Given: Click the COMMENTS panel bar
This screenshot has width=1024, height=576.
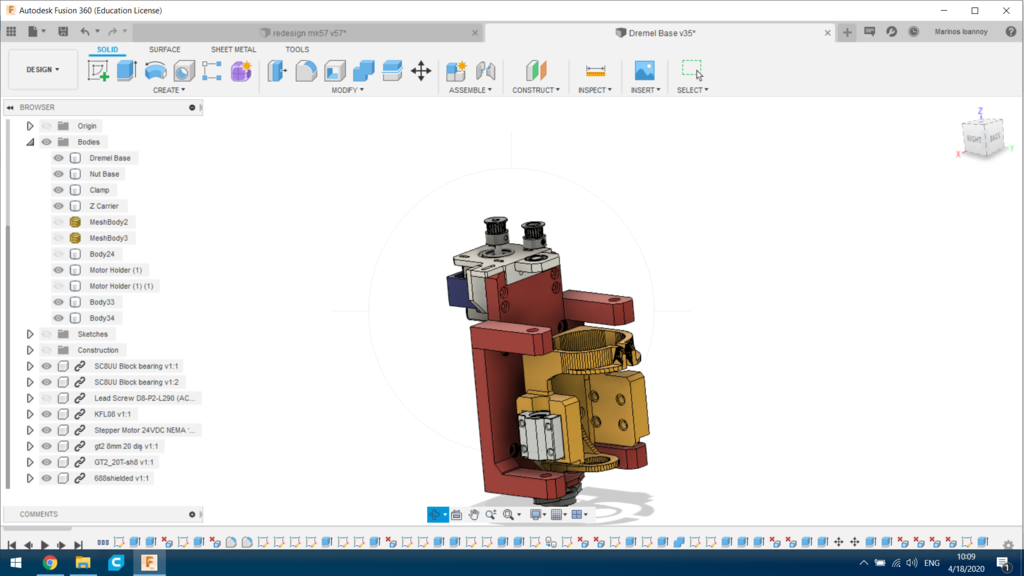Looking at the screenshot, I should [x=100, y=513].
